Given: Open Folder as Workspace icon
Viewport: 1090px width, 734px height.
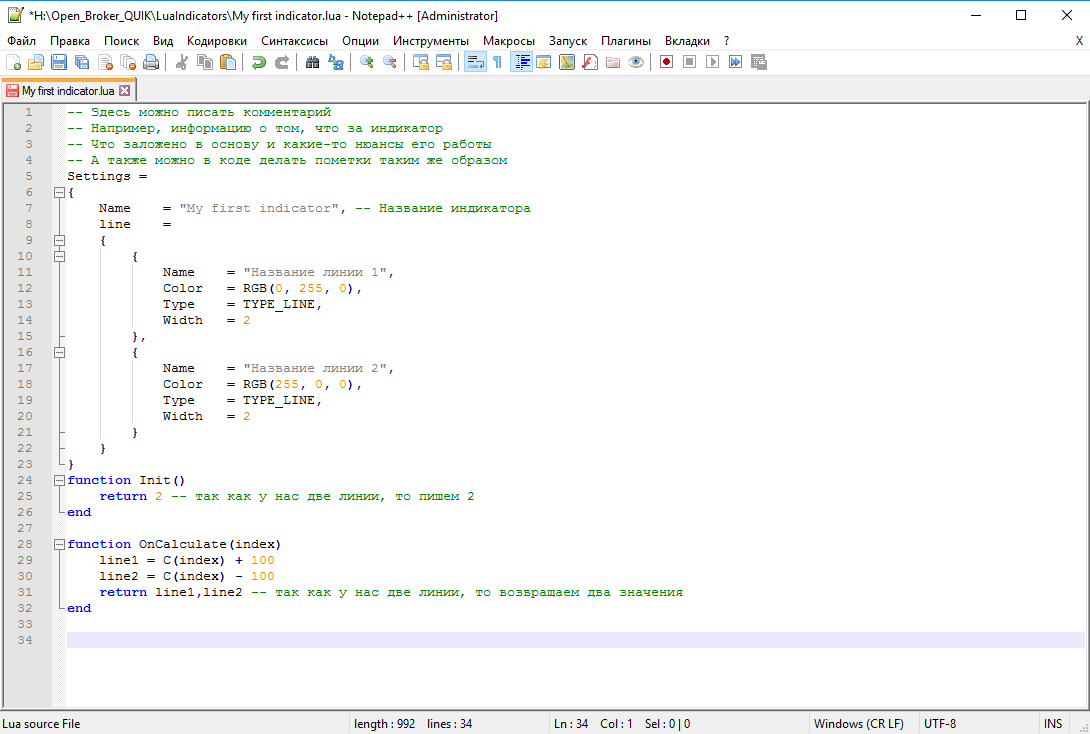Looking at the screenshot, I should (x=613, y=63).
